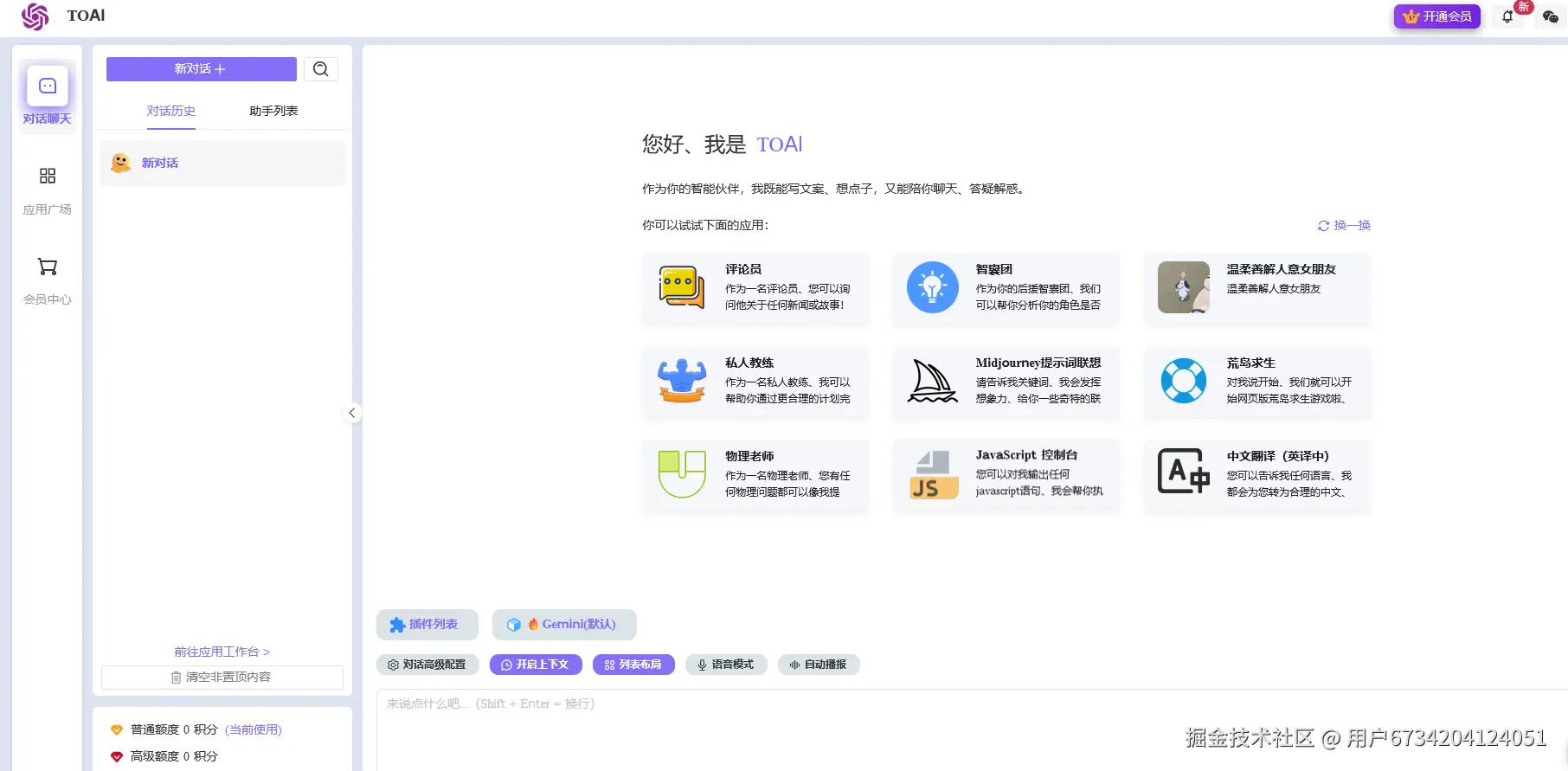Click the 物理老师 magnet icon
This screenshot has width=1568, height=771.
tap(682, 474)
